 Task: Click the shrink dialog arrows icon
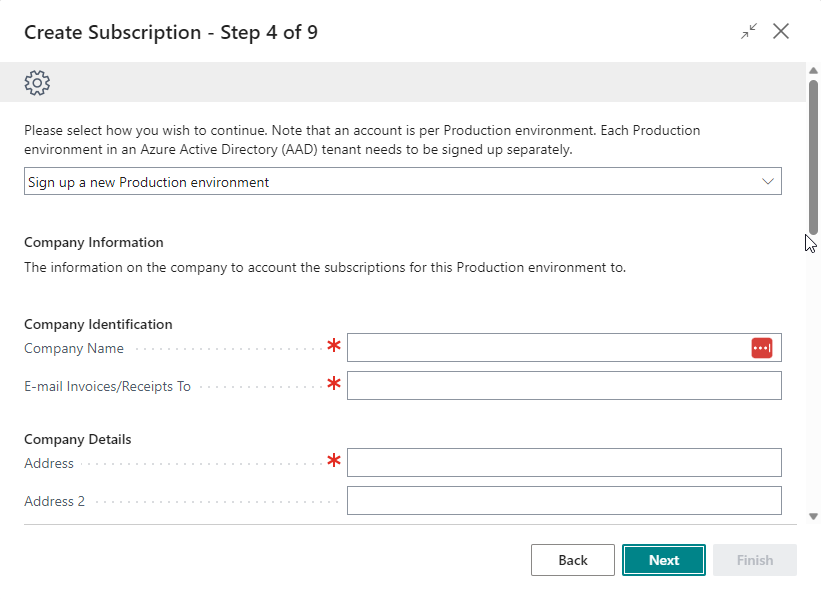(749, 32)
